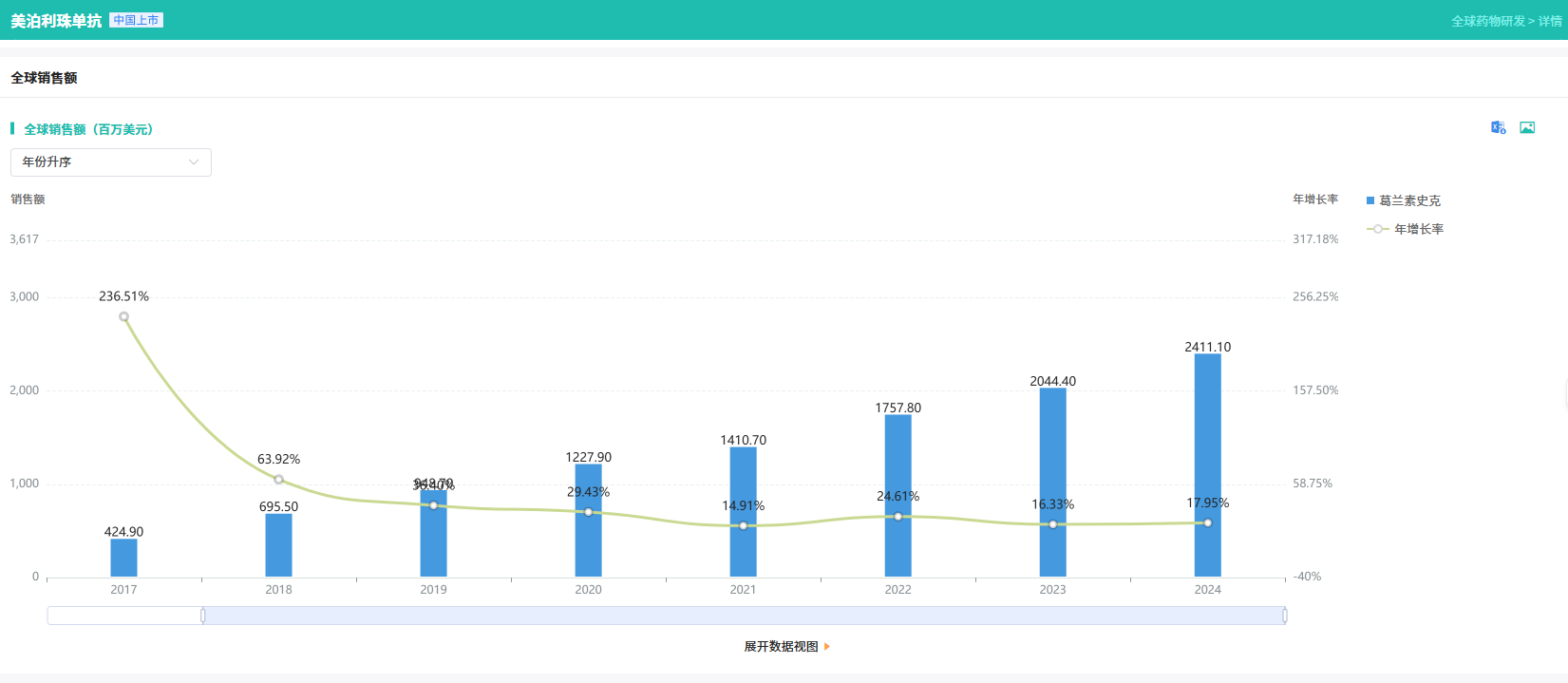This screenshot has height=683, width=1568.
Task: Toggle the 年增长率 series legend label
Action: coord(1419,229)
